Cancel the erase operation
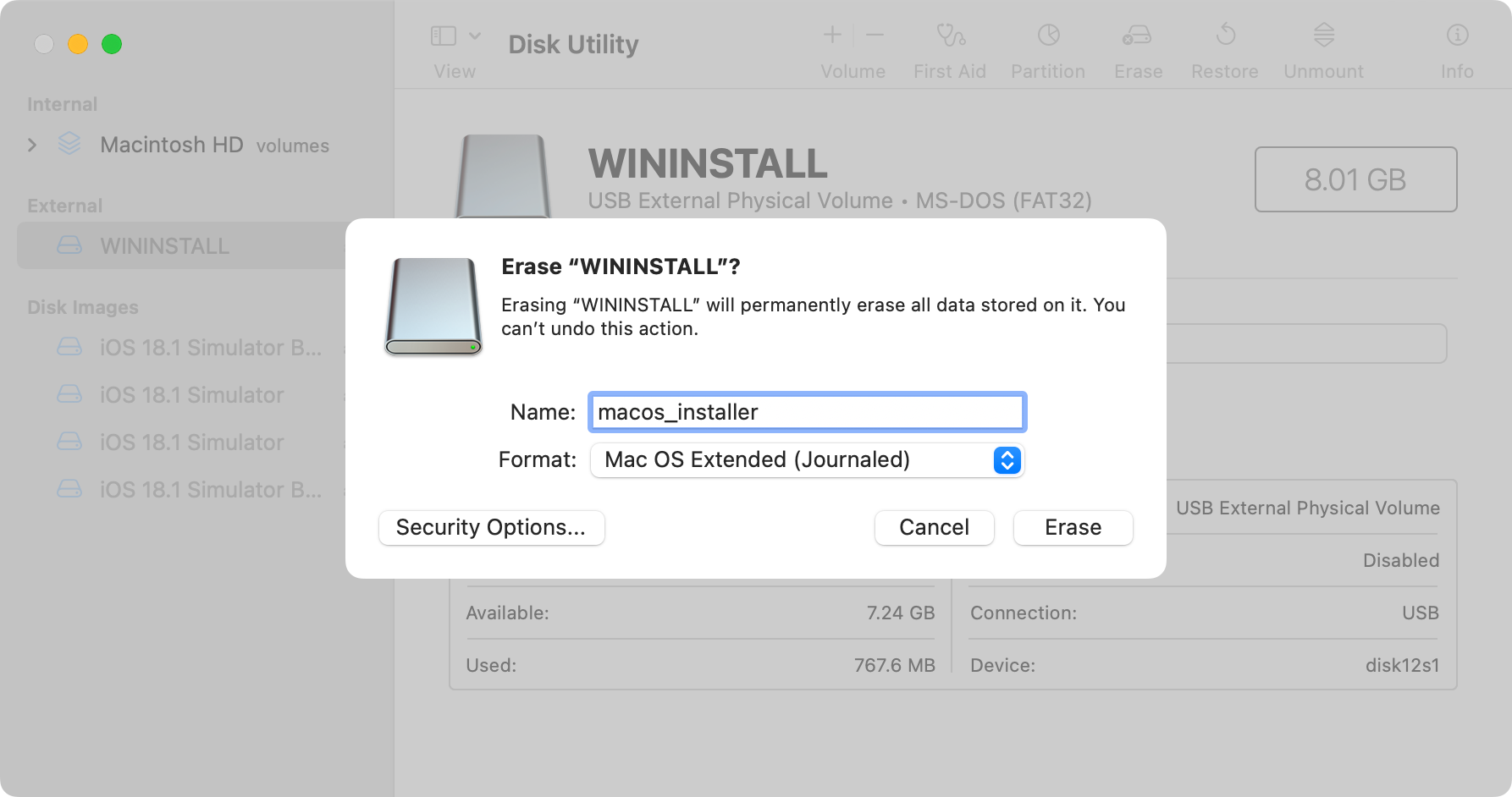1512x797 pixels. click(934, 527)
